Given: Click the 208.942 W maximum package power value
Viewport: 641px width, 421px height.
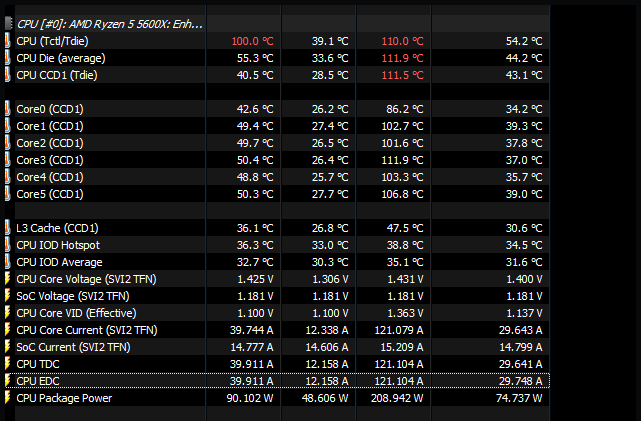Looking at the screenshot, I should [397, 398].
